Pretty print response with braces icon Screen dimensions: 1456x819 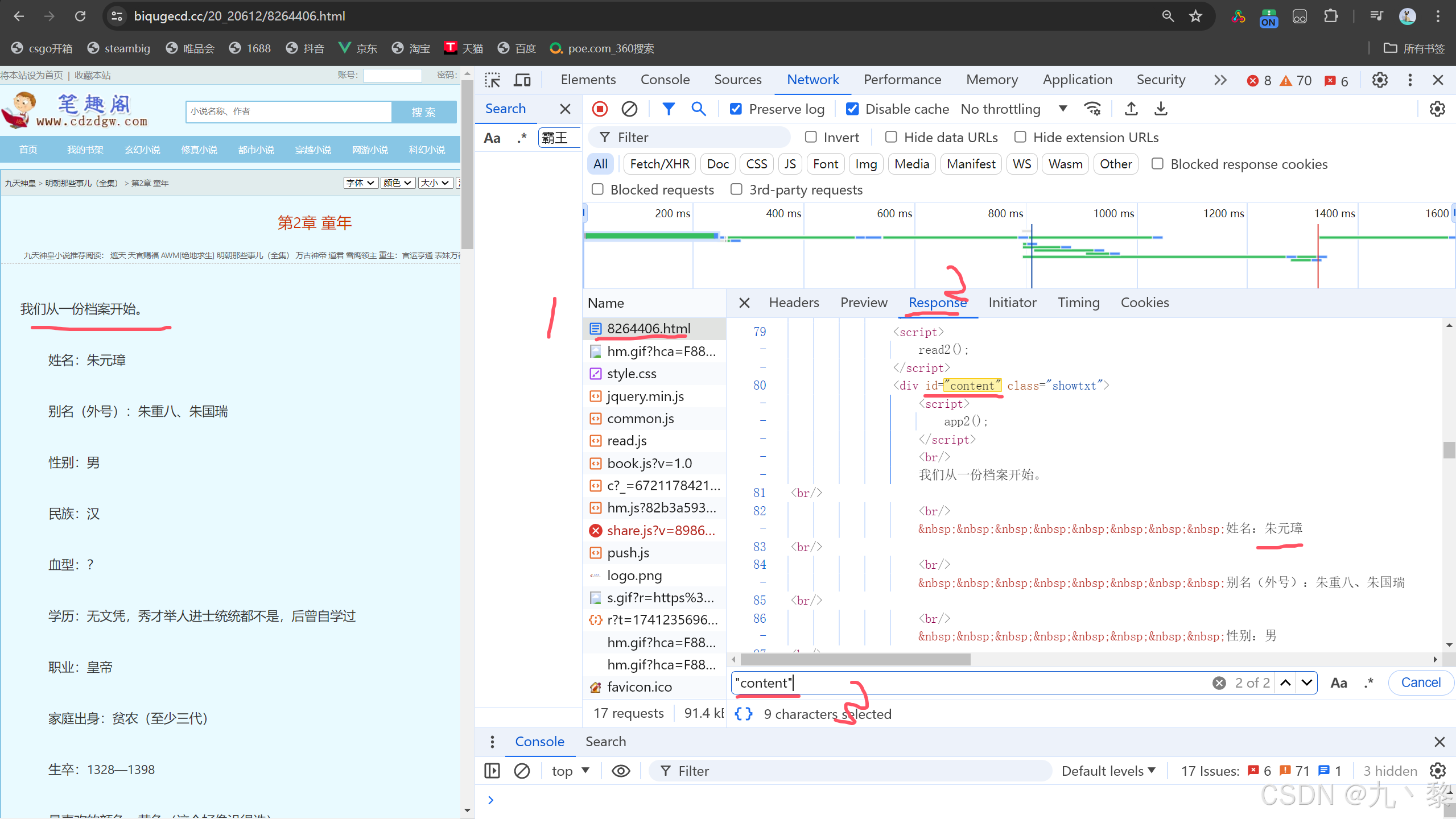[x=744, y=714]
